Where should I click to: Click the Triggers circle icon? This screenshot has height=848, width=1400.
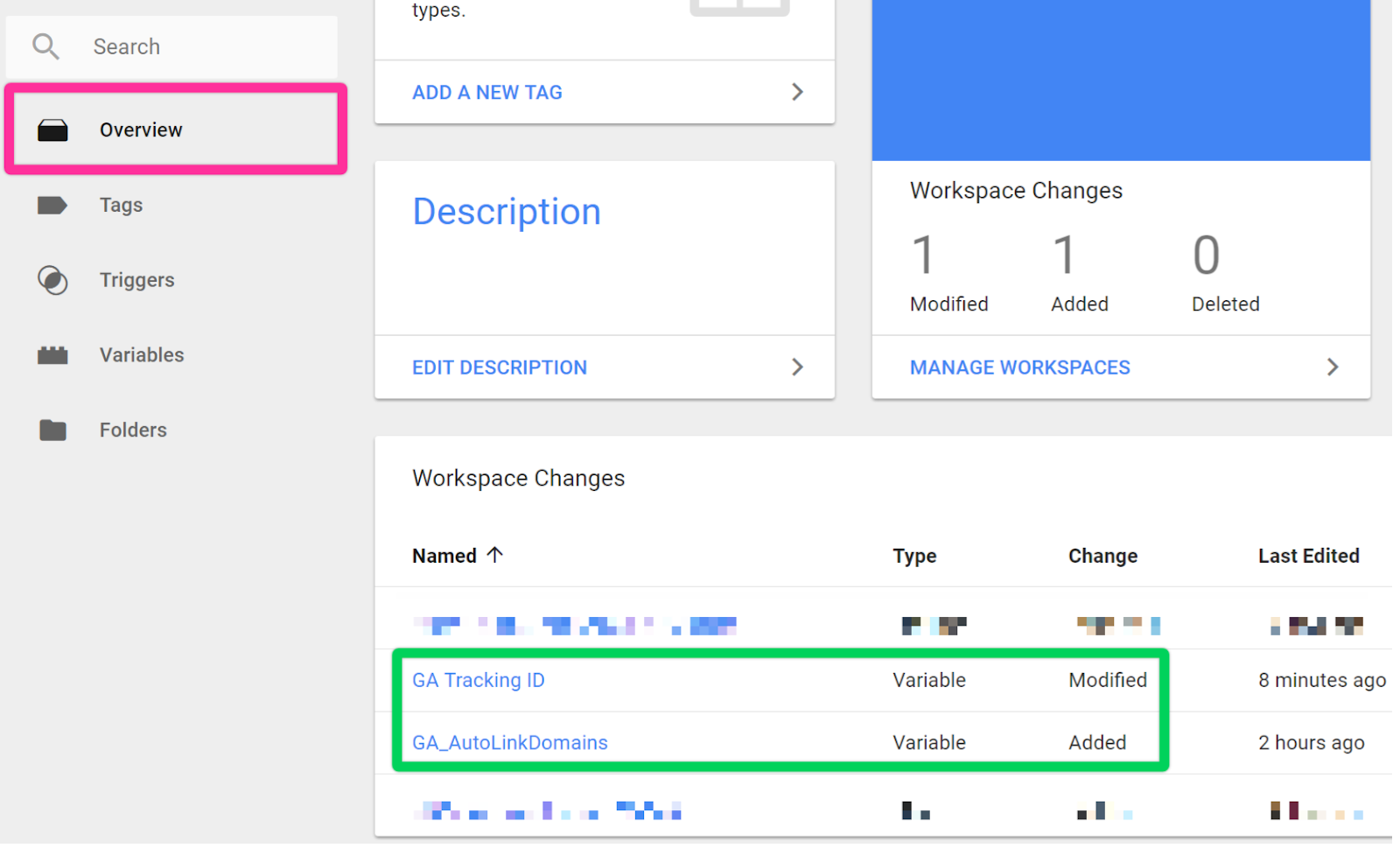pyautogui.click(x=52, y=280)
